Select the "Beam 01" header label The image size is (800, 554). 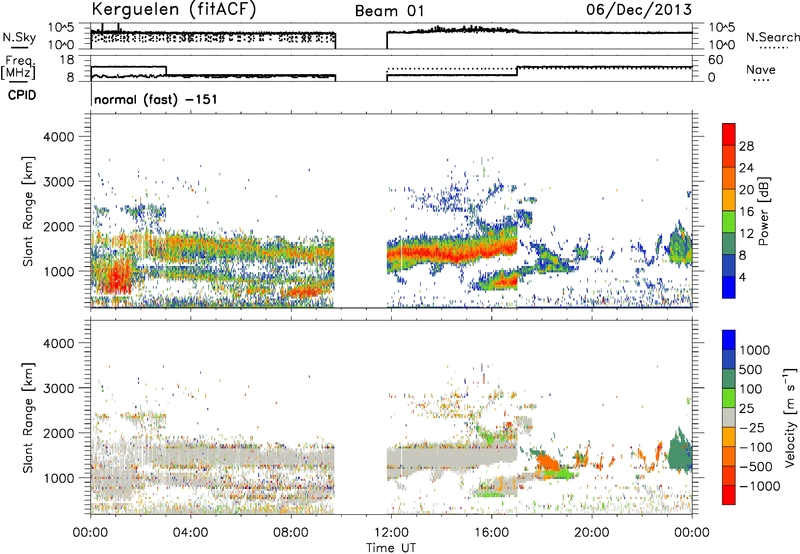pyautogui.click(x=389, y=11)
